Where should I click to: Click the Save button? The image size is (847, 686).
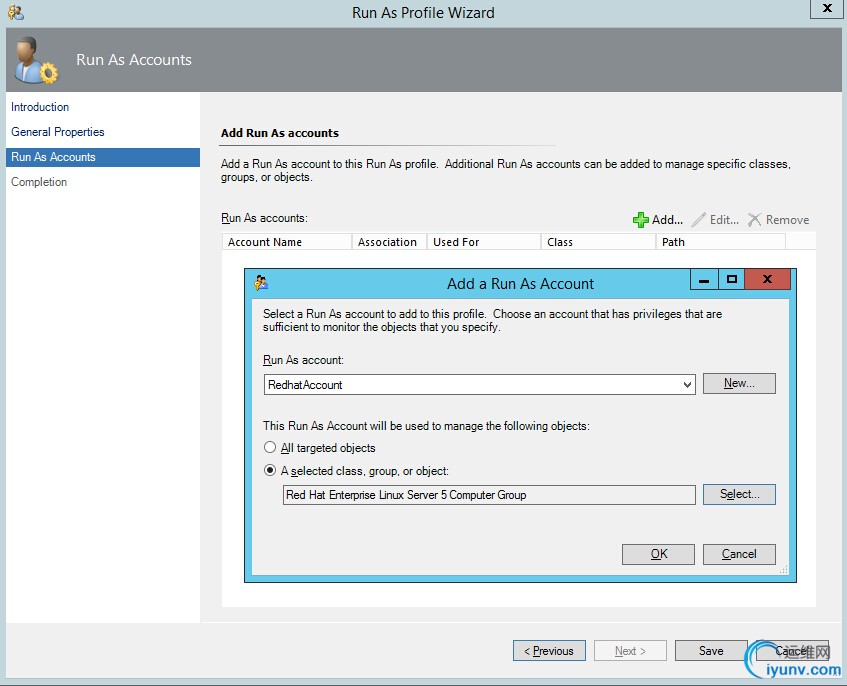pyautogui.click(x=711, y=651)
